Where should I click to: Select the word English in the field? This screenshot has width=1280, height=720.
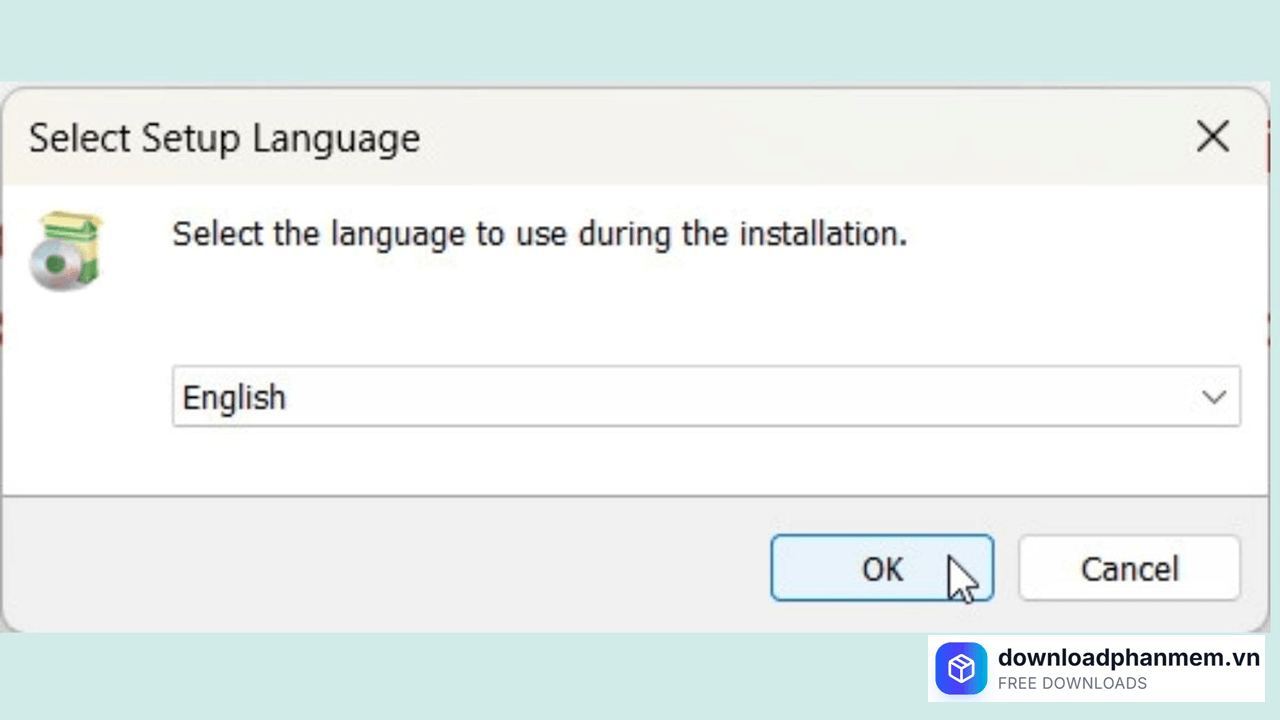[x=234, y=398]
